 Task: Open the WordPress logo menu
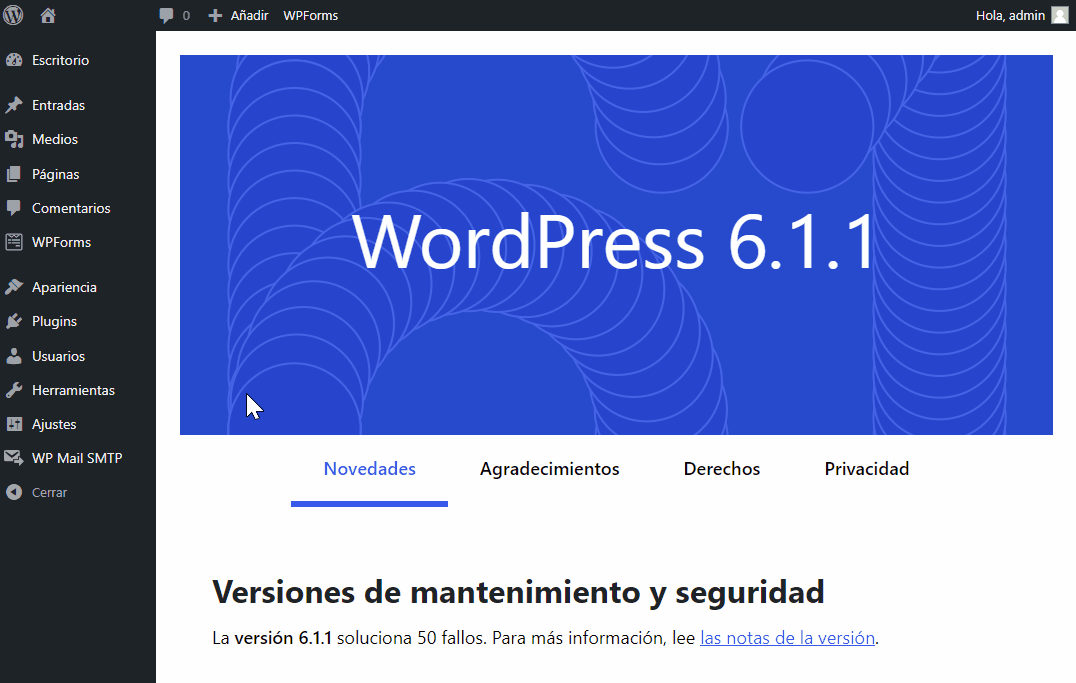[x=13, y=15]
